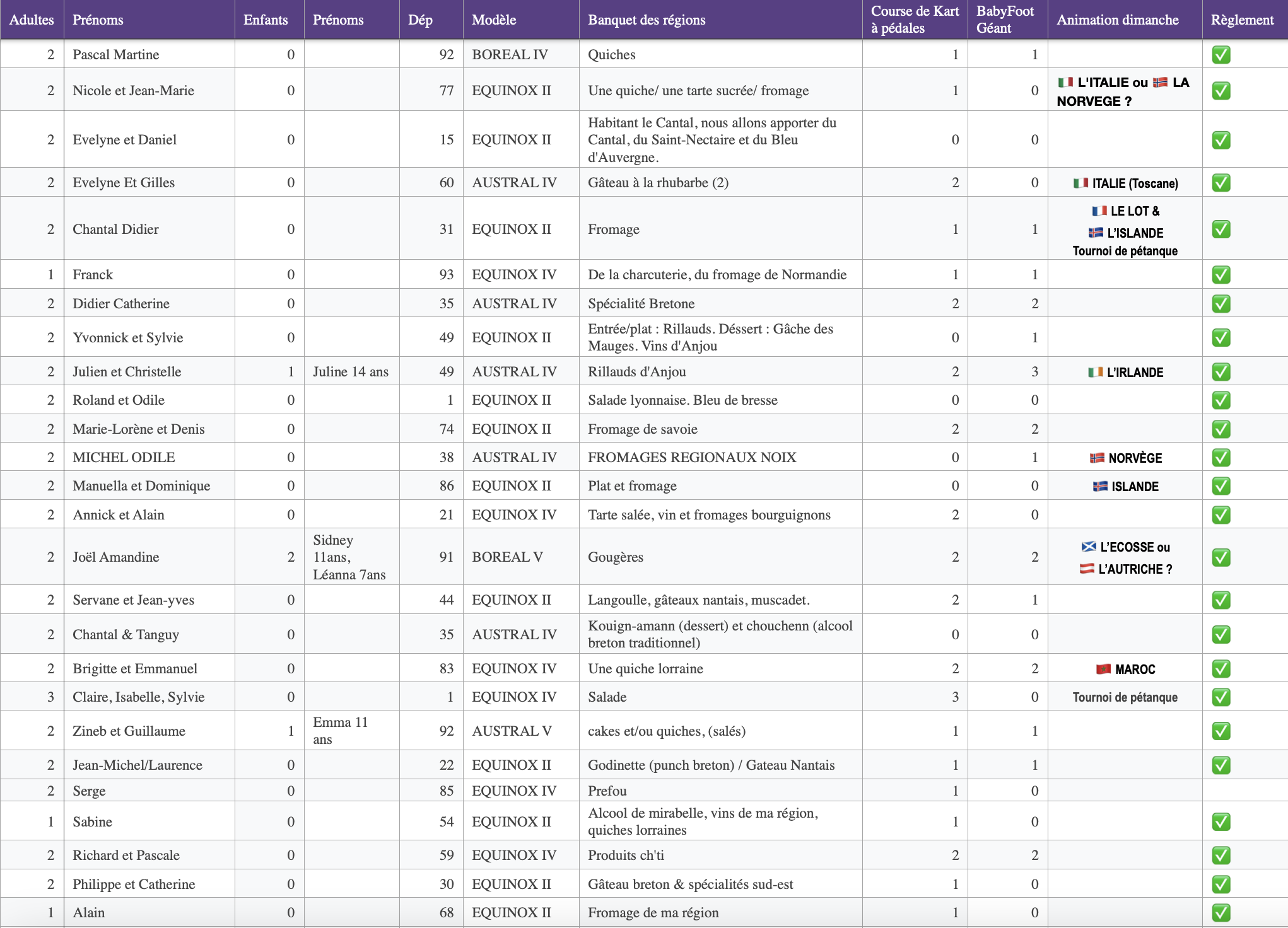Image resolution: width=1288 pixels, height=928 pixels.
Task: Click the Dép column header
Action: [431, 20]
